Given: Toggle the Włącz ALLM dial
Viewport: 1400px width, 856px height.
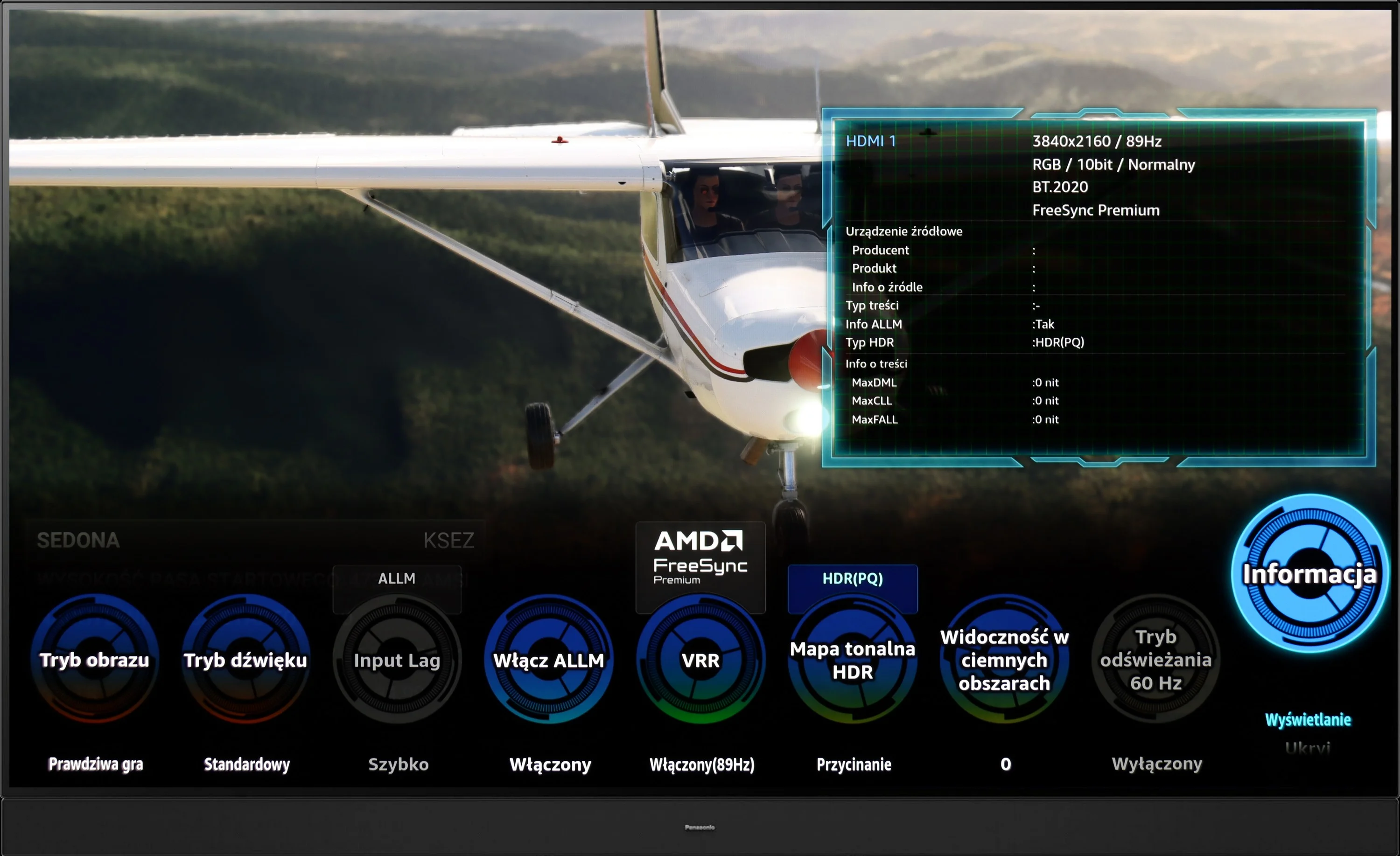Looking at the screenshot, I should 549,660.
